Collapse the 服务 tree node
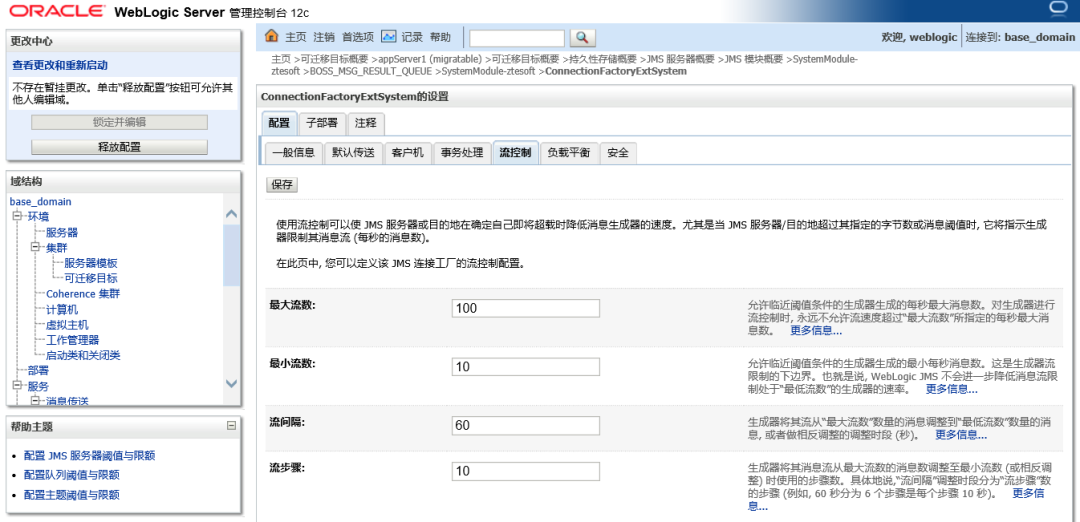 [x=17, y=386]
